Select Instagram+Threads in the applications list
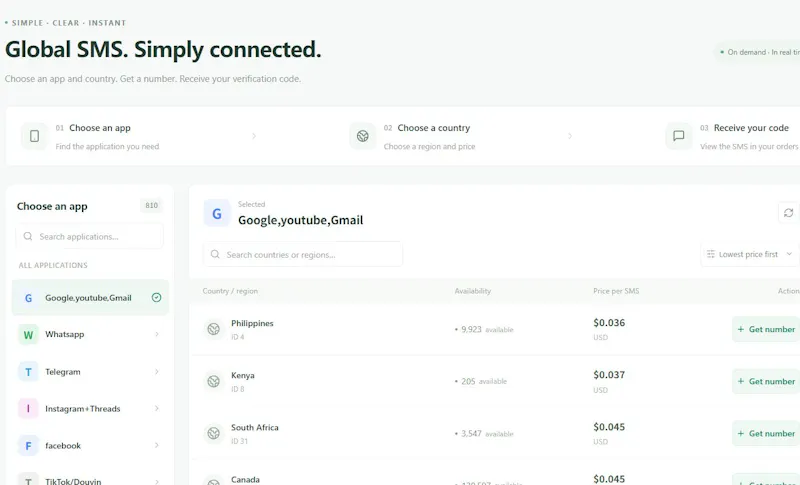 click(90, 409)
